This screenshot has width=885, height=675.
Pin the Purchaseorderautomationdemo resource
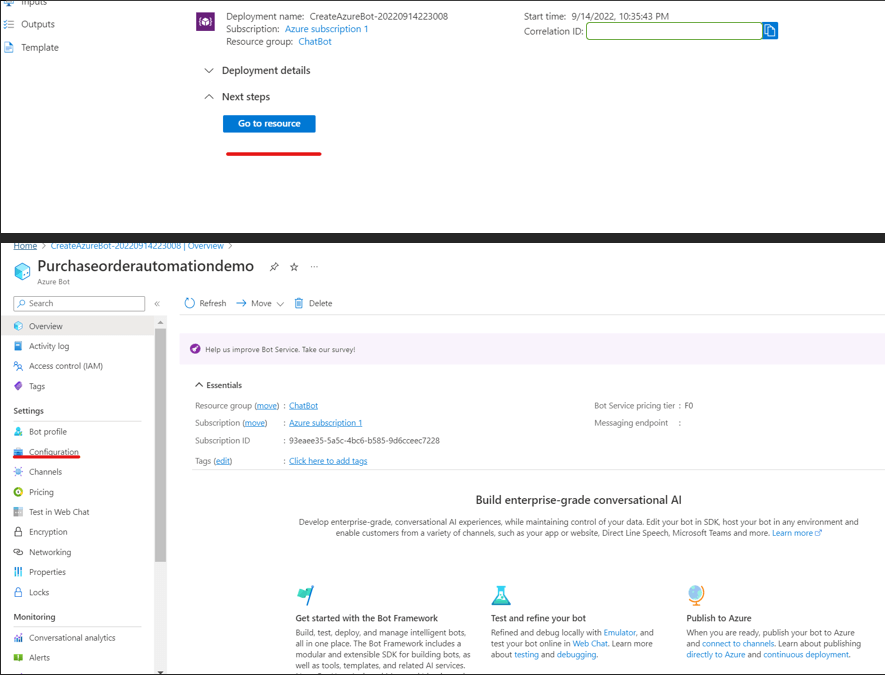[x=274, y=267]
